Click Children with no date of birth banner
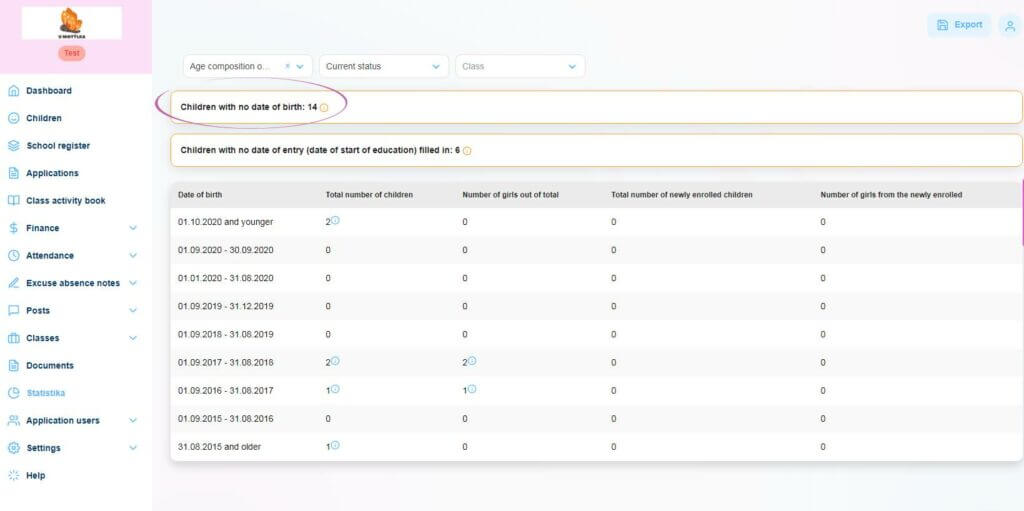 click(596, 107)
